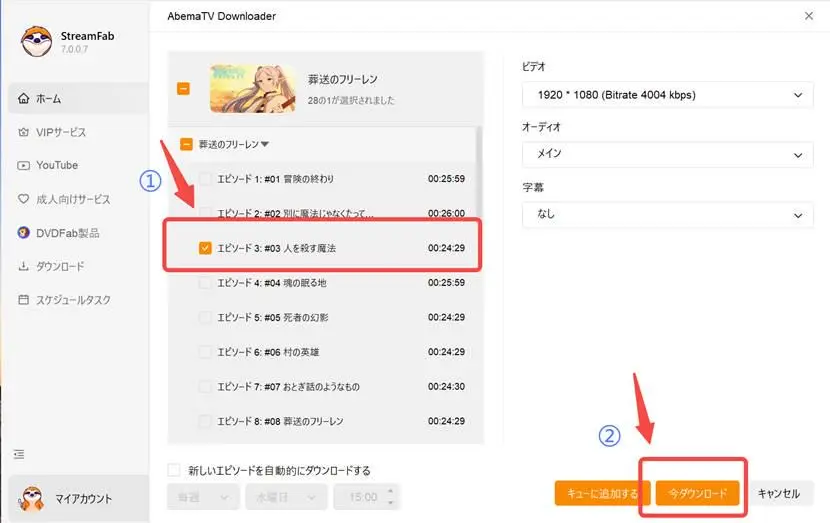830x523 pixels.
Task: Open the ホーム sidebar item
Action: pyautogui.click(x=78, y=98)
